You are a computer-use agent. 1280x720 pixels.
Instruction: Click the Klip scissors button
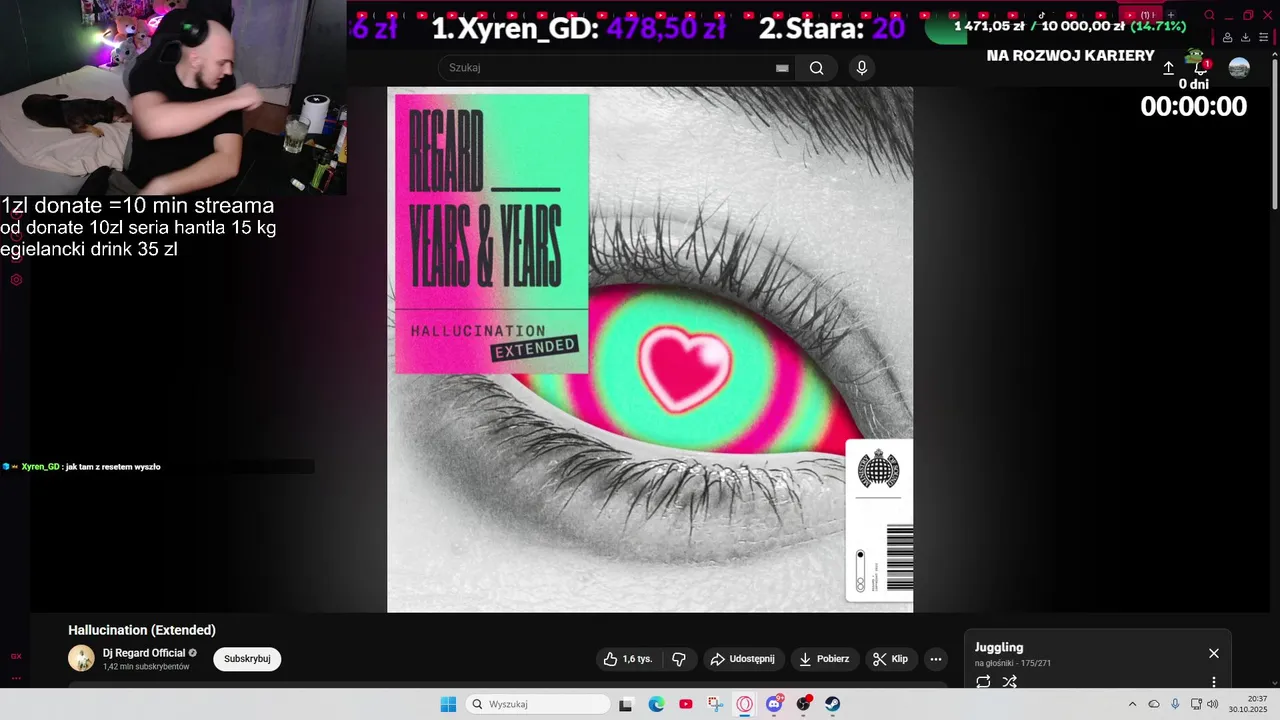(x=891, y=659)
